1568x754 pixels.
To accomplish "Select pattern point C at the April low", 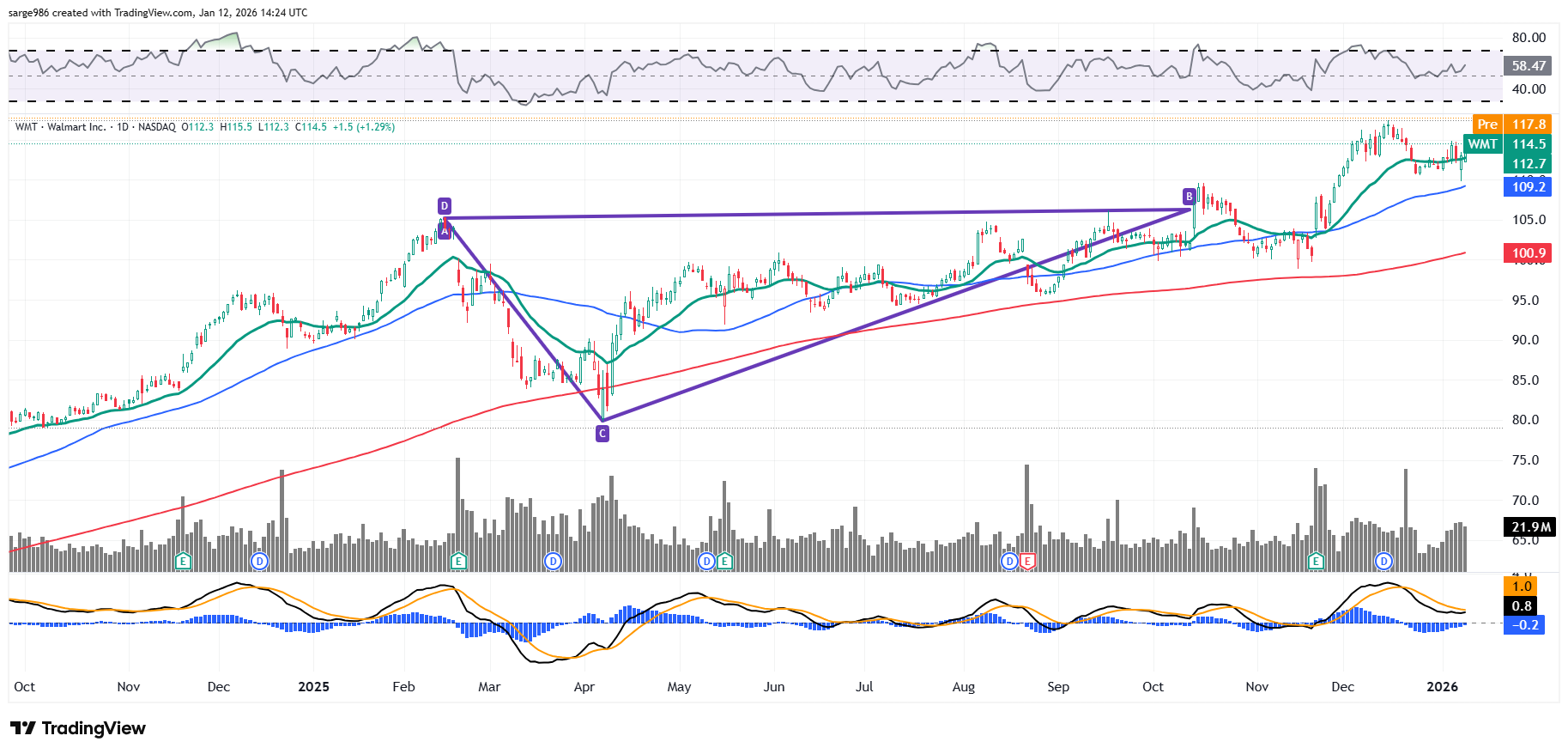I will click(x=602, y=434).
